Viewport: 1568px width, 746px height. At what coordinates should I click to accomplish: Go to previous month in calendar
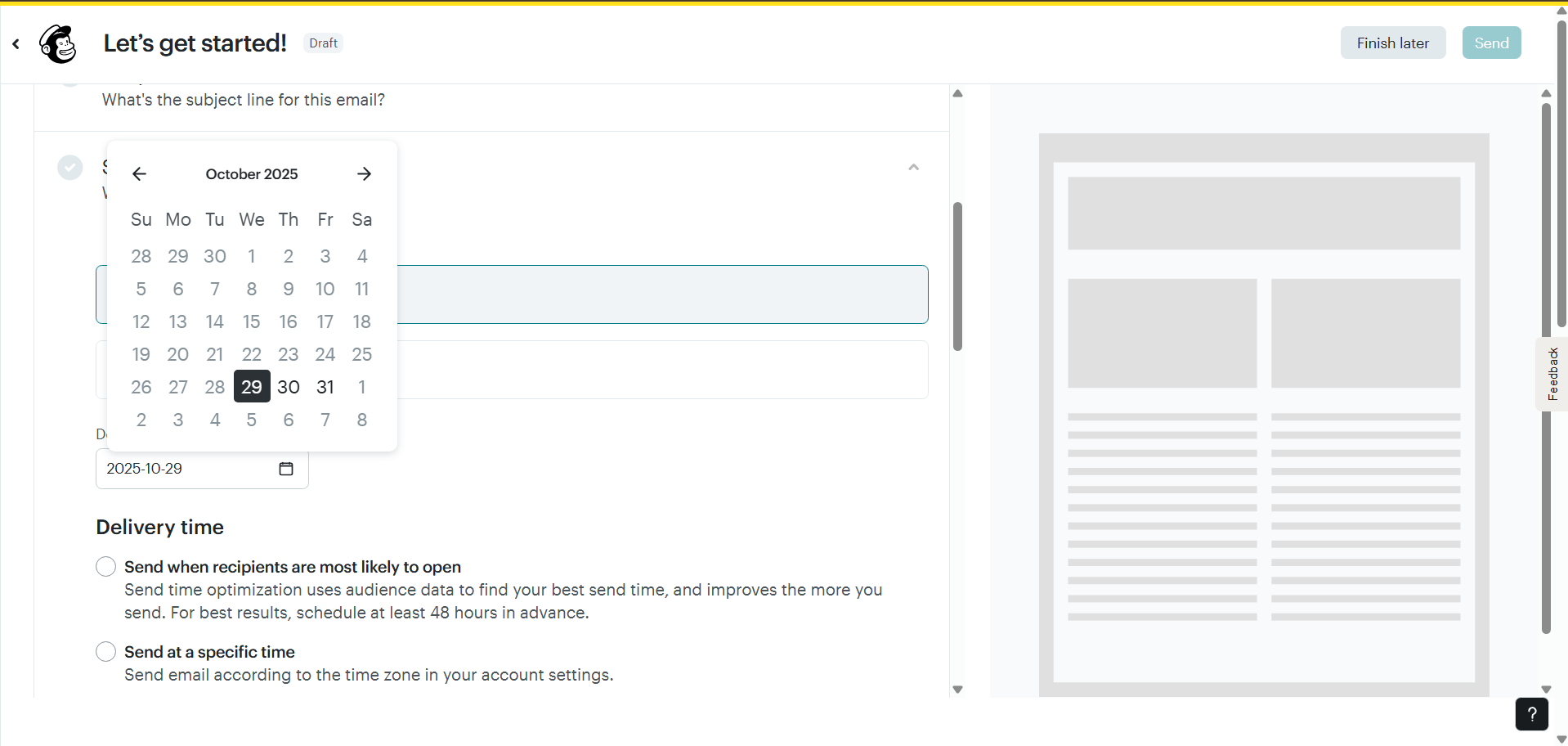pos(139,174)
